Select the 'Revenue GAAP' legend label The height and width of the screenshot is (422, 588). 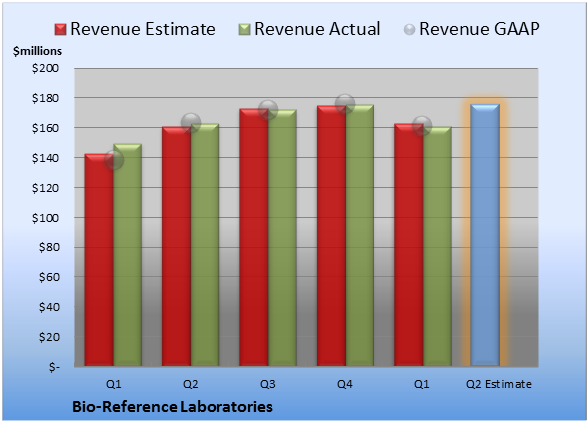pyautogui.click(x=479, y=29)
